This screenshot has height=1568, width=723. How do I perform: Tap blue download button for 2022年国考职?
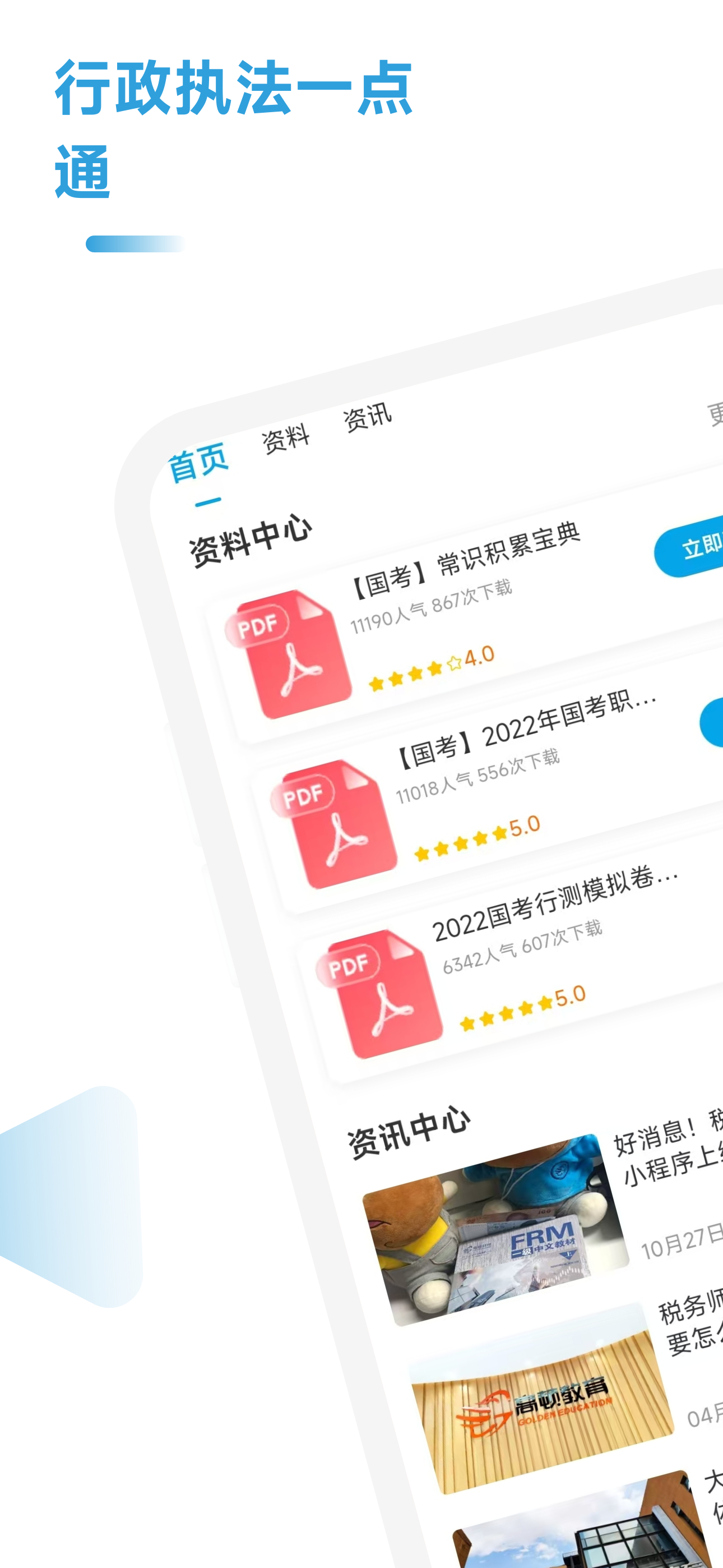[711, 722]
